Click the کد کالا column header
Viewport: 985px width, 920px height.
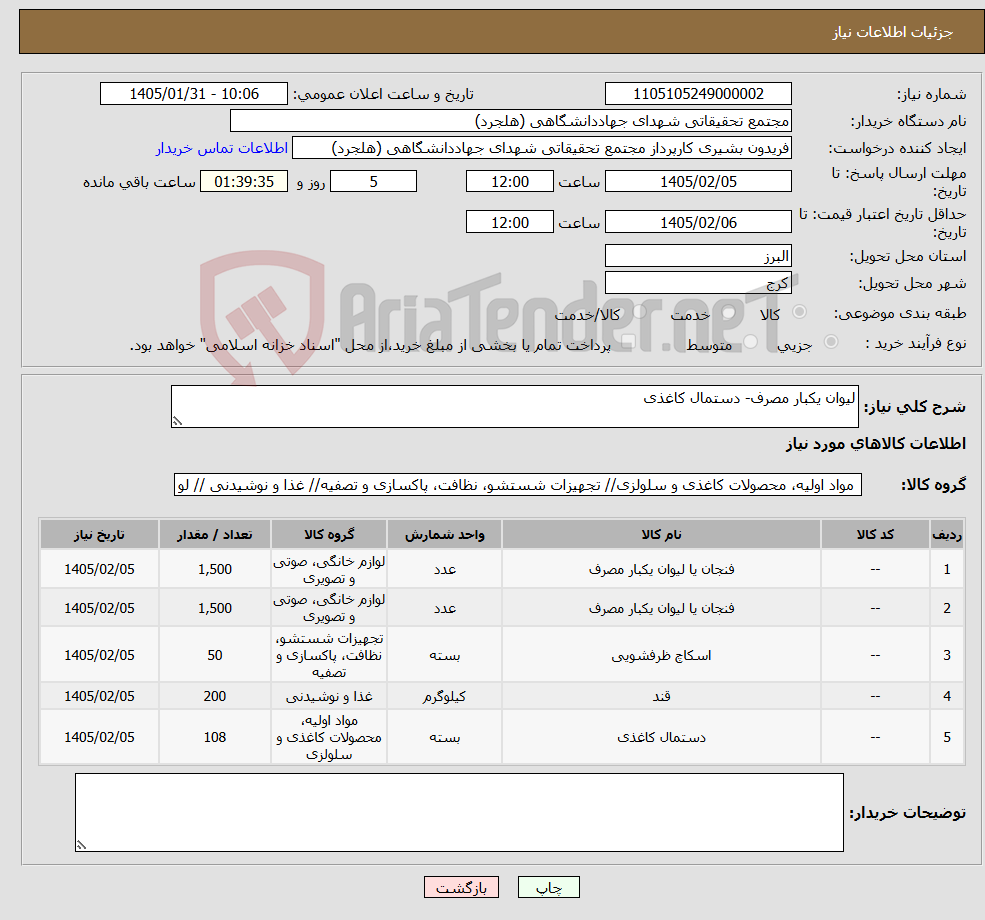(x=875, y=534)
